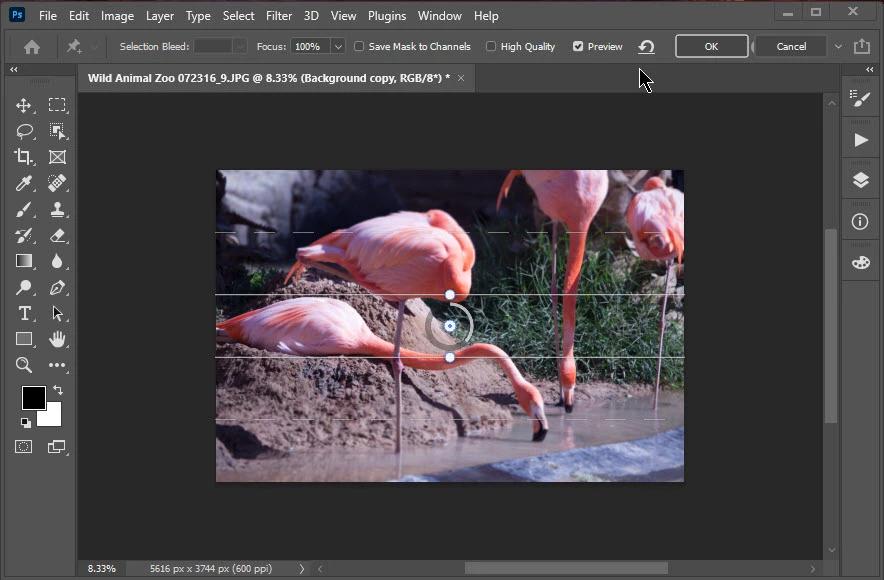
Task: Open the foreground black color swatch
Action: [x=33, y=398]
